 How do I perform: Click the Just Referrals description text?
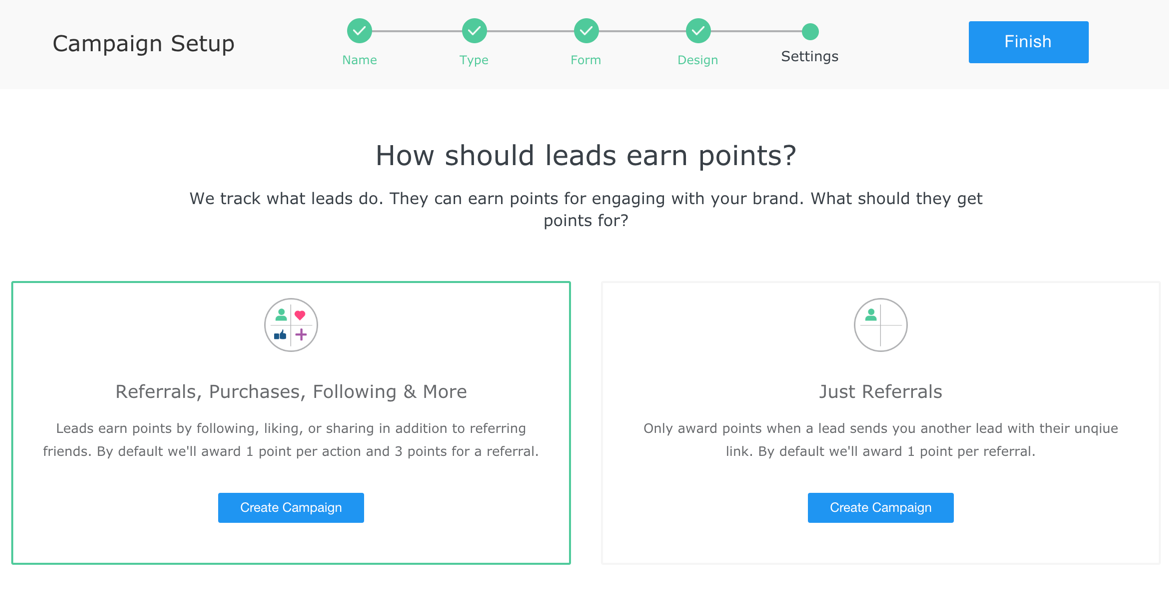880,440
